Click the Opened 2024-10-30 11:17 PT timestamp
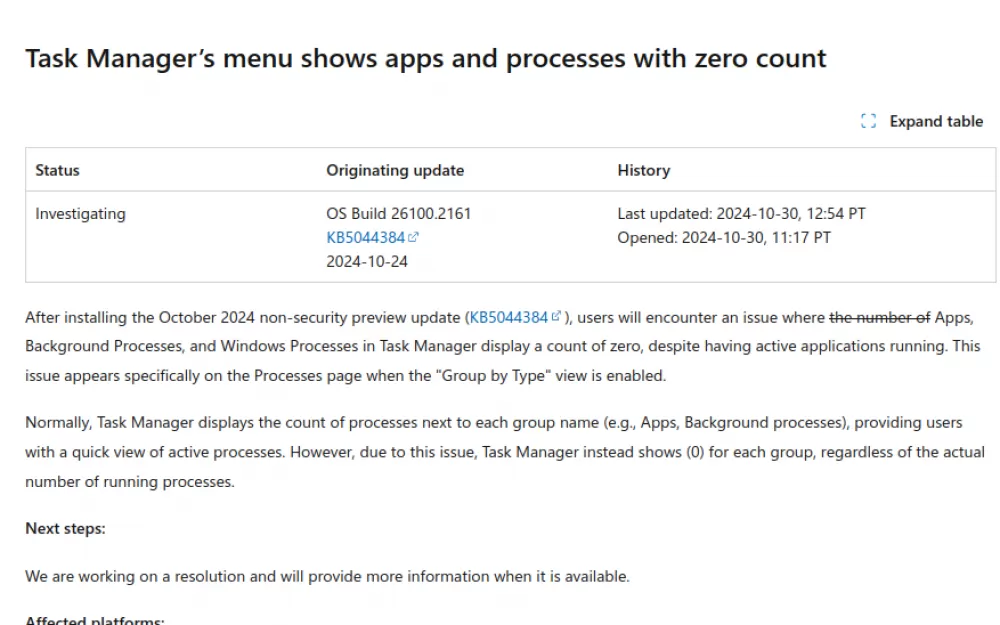The image size is (1000, 625). pyautogui.click(x=724, y=238)
